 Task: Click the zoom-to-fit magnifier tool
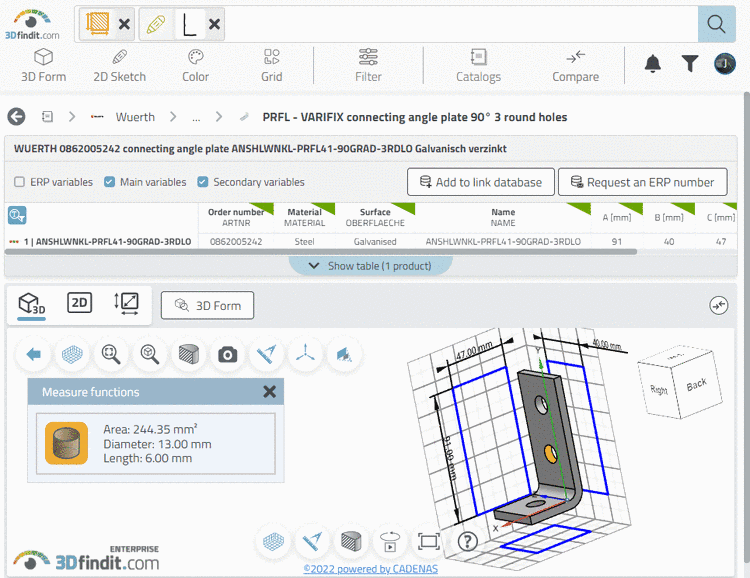click(111, 355)
